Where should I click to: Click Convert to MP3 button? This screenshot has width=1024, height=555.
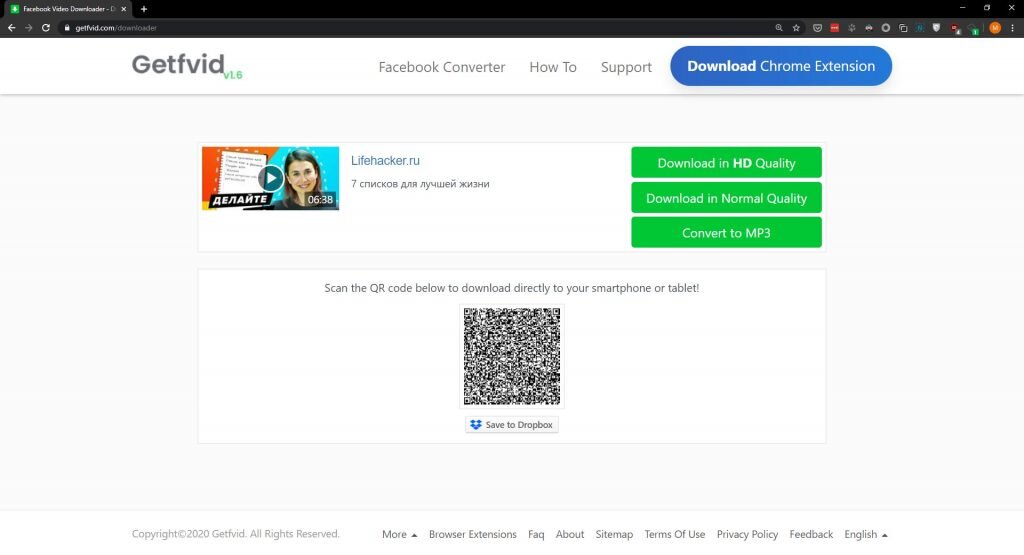726,232
